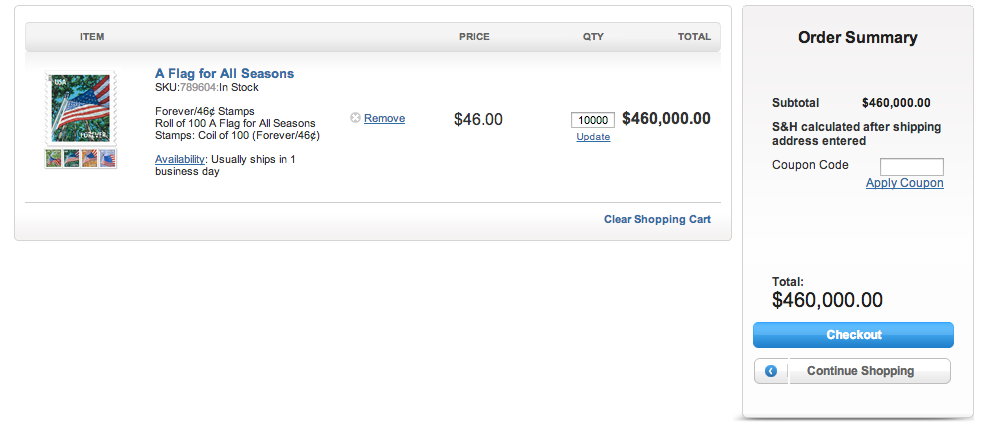Select the dark green stamp thumbnail

pos(72,158)
